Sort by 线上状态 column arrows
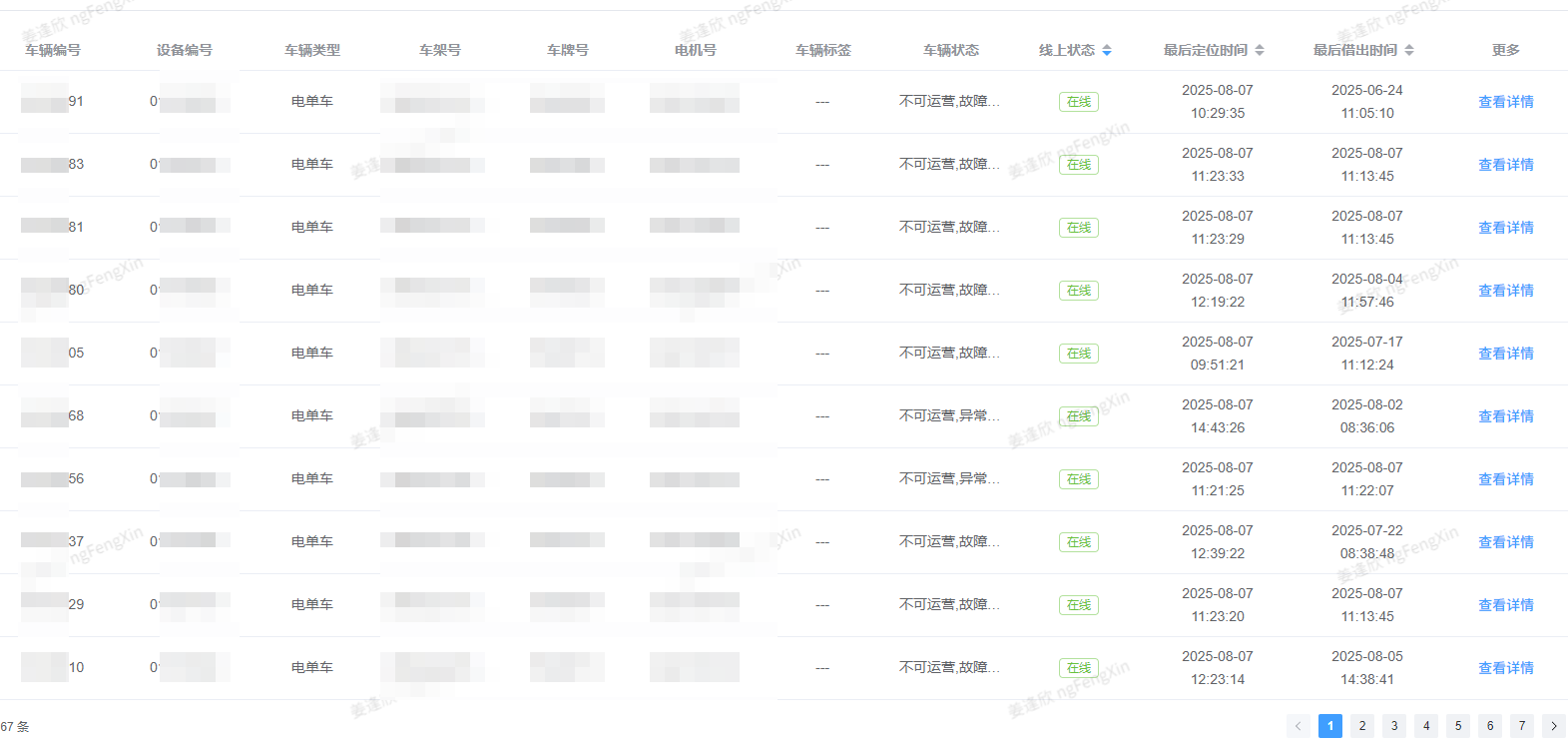Image resolution: width=1568 pixels, height=742 pixels. [1107, 50]
